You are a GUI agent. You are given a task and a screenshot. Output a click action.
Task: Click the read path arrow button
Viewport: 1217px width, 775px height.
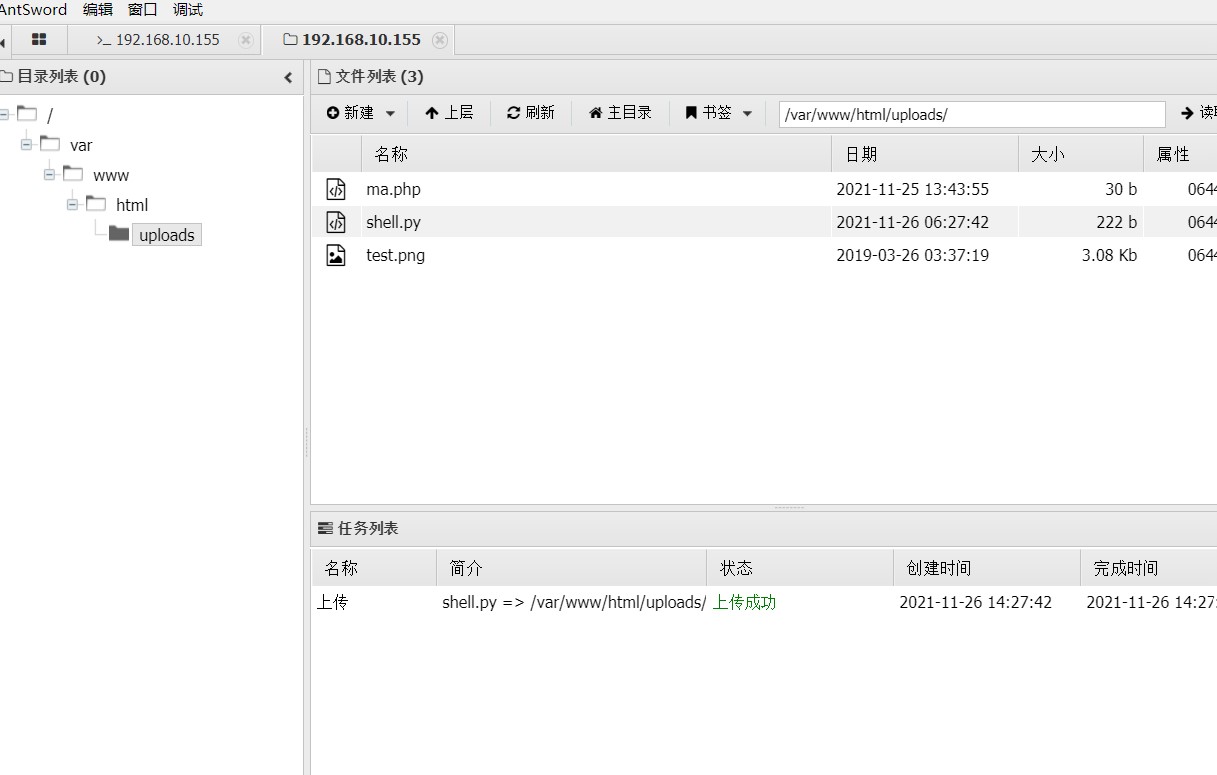tap(1196, 113)
